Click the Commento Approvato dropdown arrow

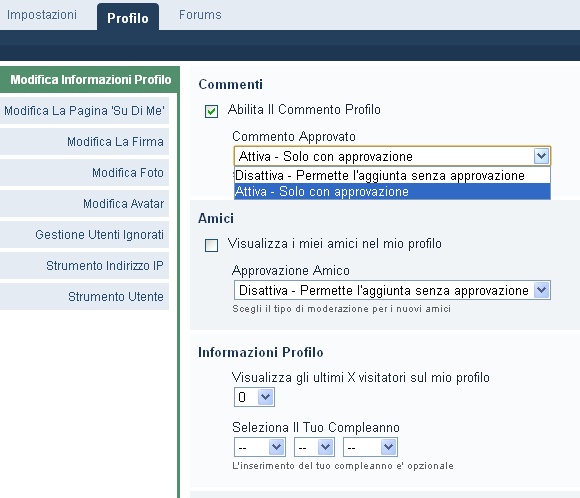(x=542, y=156)
